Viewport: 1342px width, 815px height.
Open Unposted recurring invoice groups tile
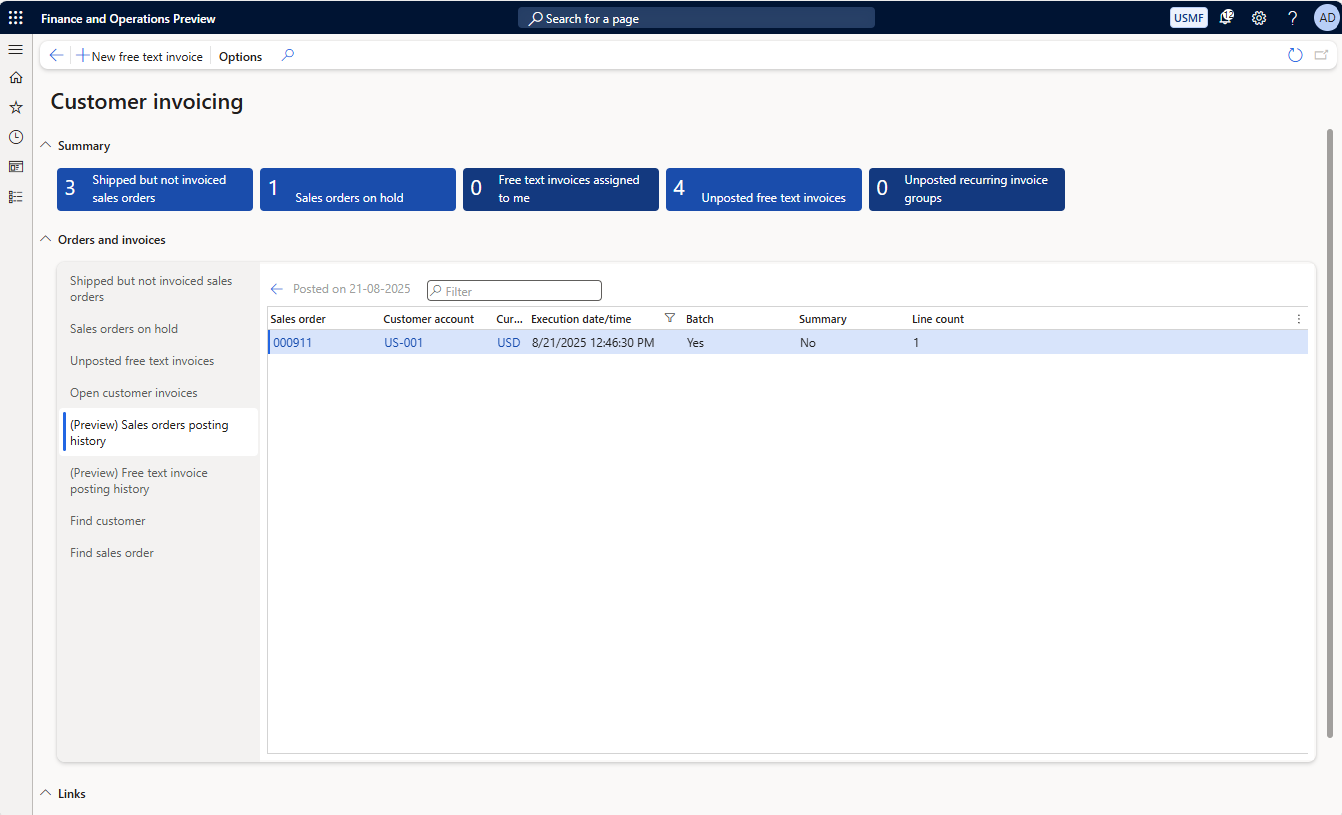pyautogui.click(x=967, y=189)
